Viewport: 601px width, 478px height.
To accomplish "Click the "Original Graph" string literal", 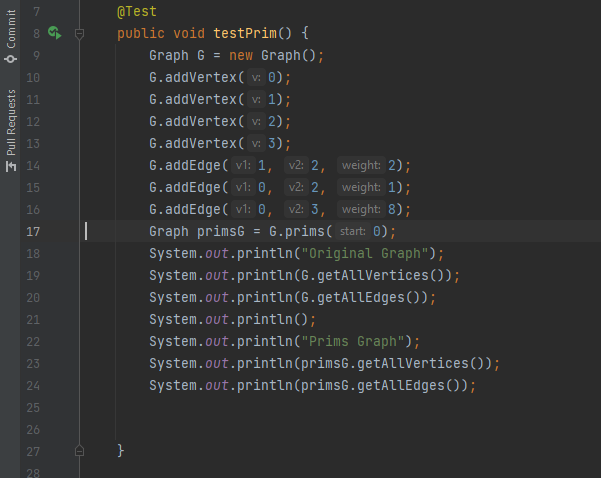I will pos(364,253).
